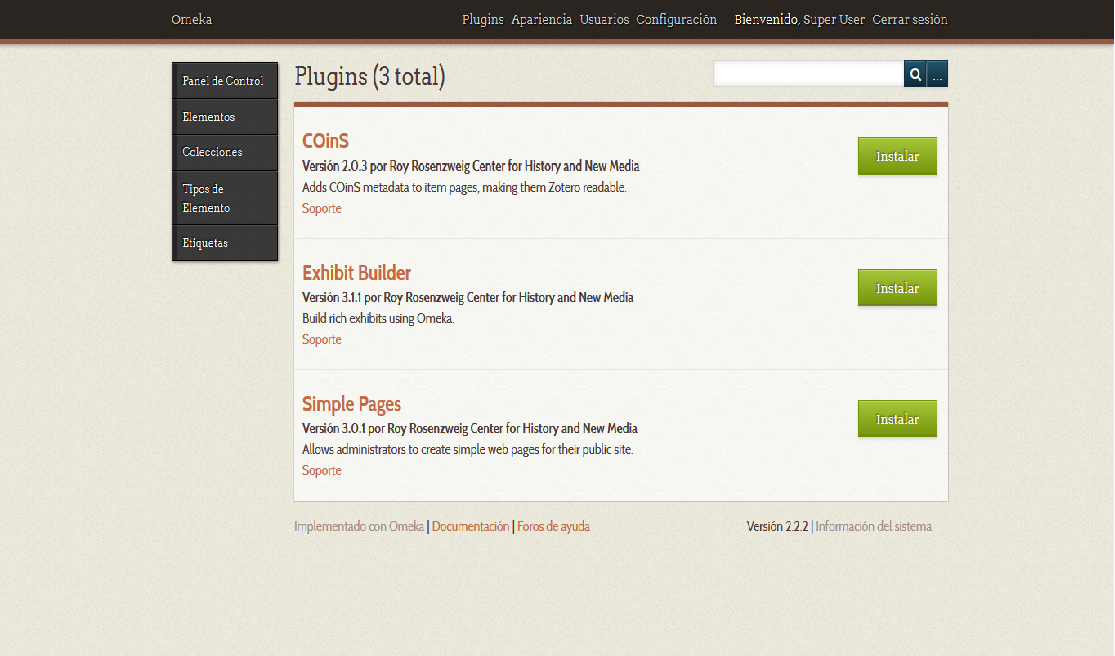Install the Simple Pages plugin
This screenshot has width=1115, height=656.
pyautogui.click(x=896, y=419)
